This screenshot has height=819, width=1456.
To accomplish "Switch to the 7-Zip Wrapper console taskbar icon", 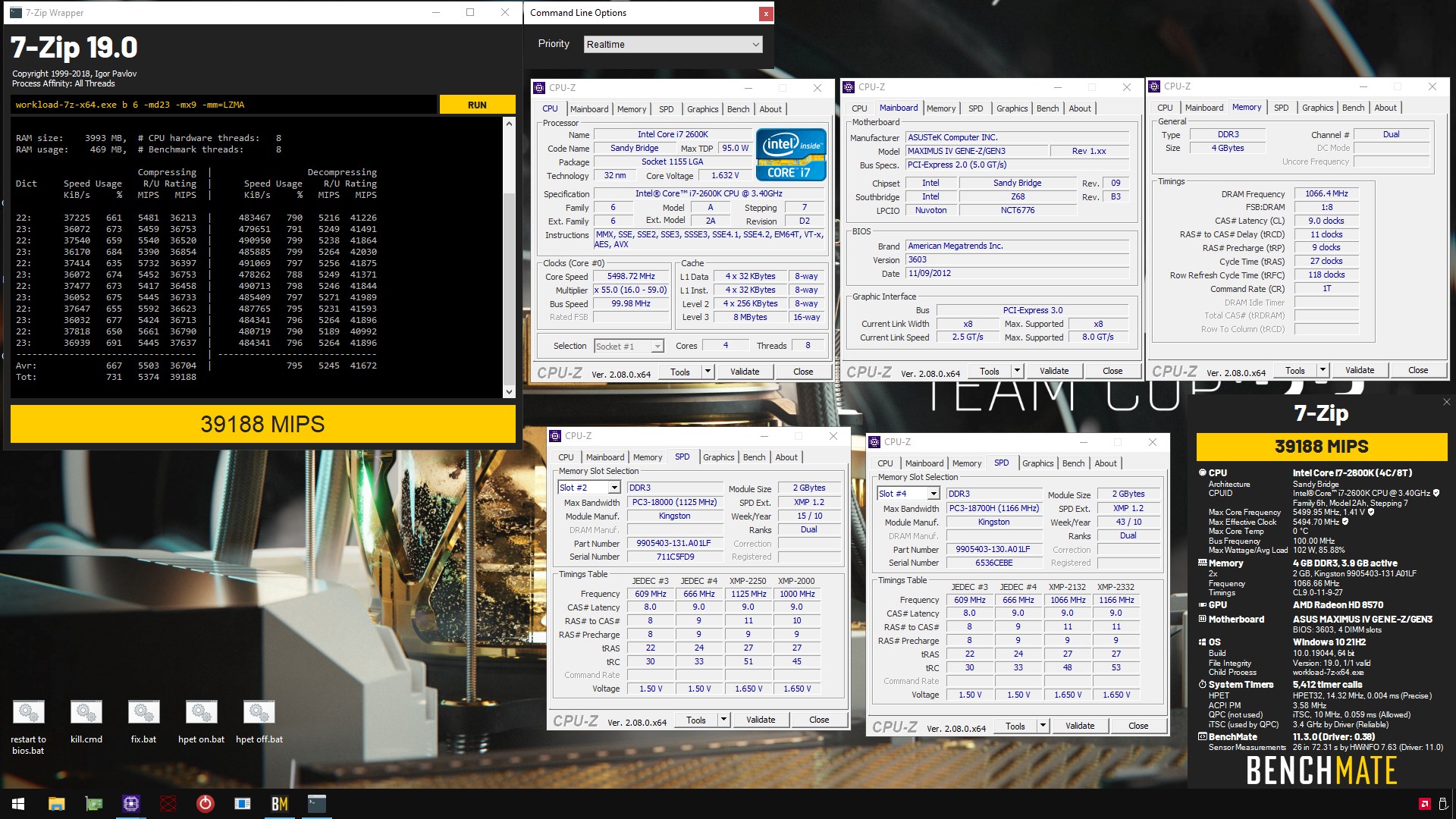I will click(317, 804).
